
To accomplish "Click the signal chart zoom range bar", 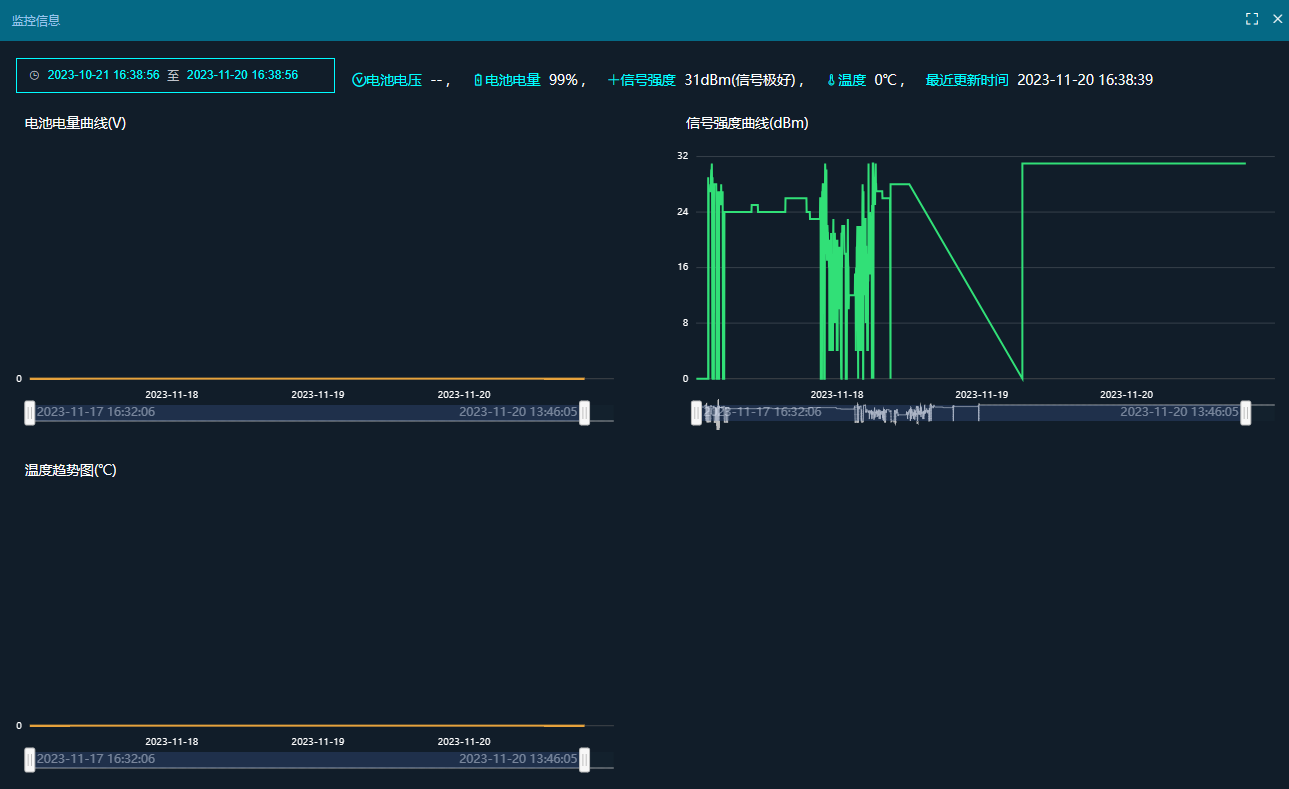I will [x=971, y=413].
